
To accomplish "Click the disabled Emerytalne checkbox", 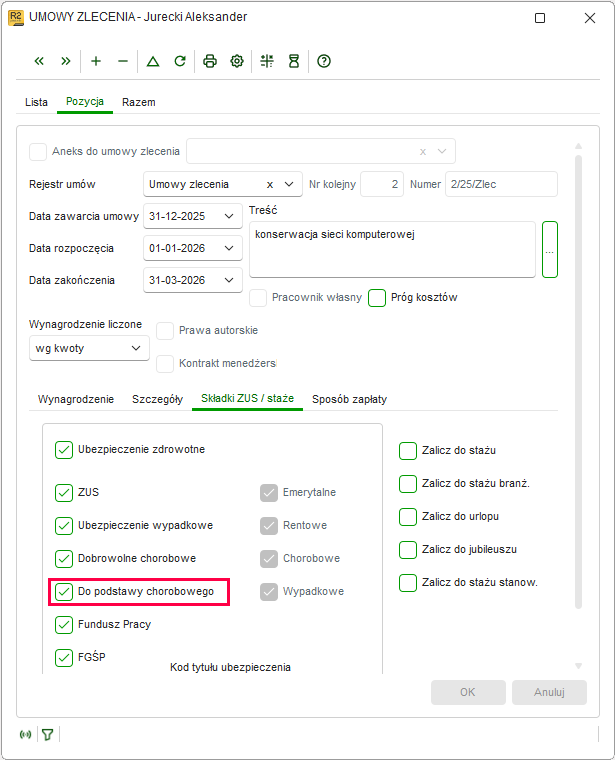I will coord(268,492).
